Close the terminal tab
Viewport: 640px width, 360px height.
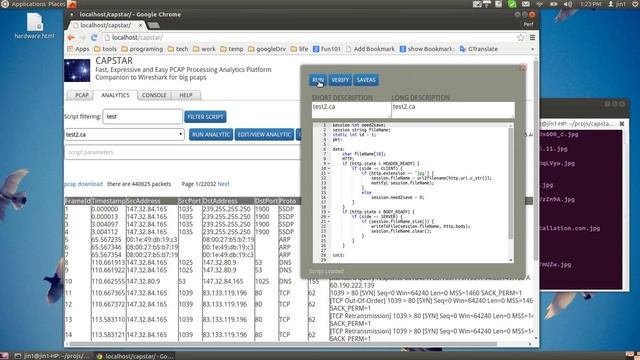pyautogui.click(x=622, y=123)
